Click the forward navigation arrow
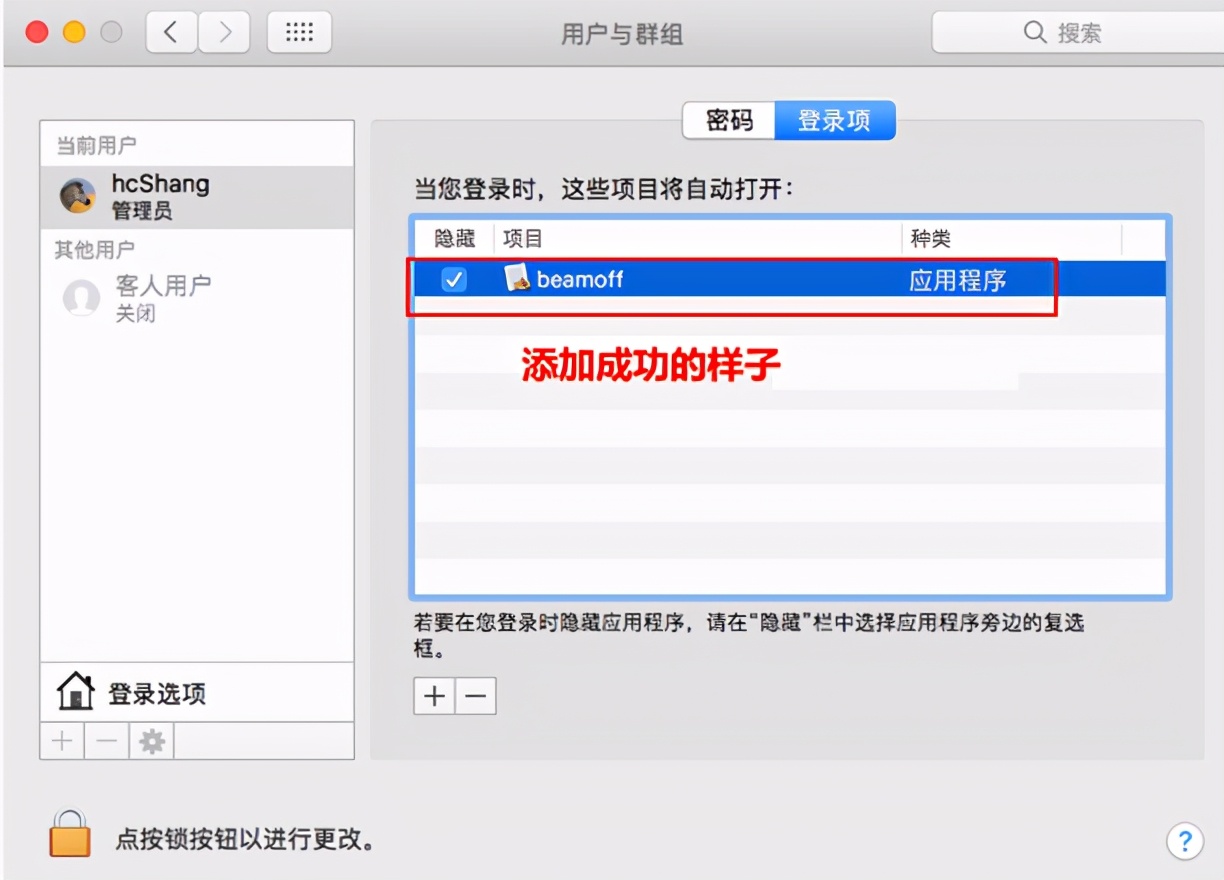 click(x=224, y=31)
